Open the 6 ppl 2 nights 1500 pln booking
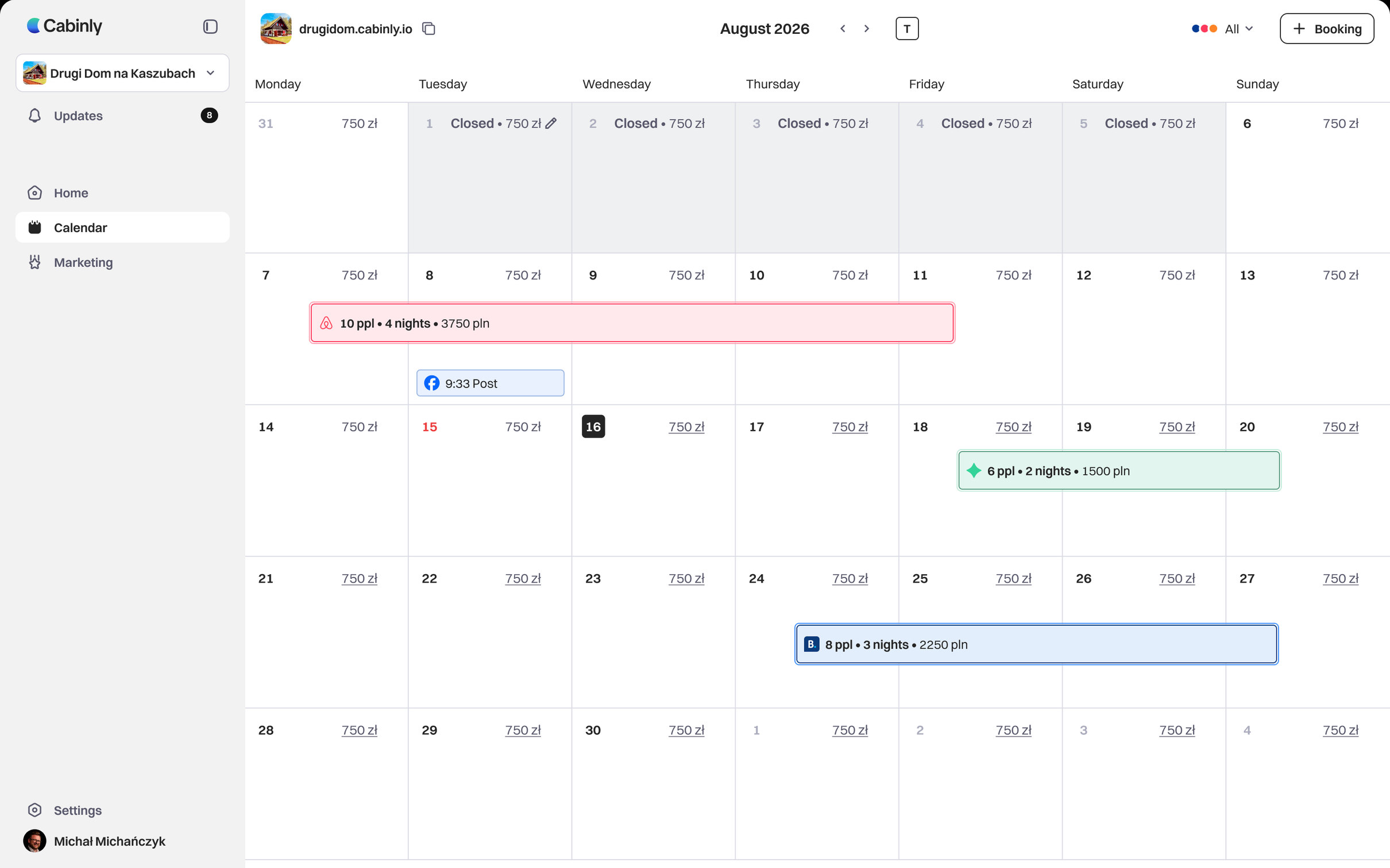This screenshot has width=1390, height=868. (1119, 471)
